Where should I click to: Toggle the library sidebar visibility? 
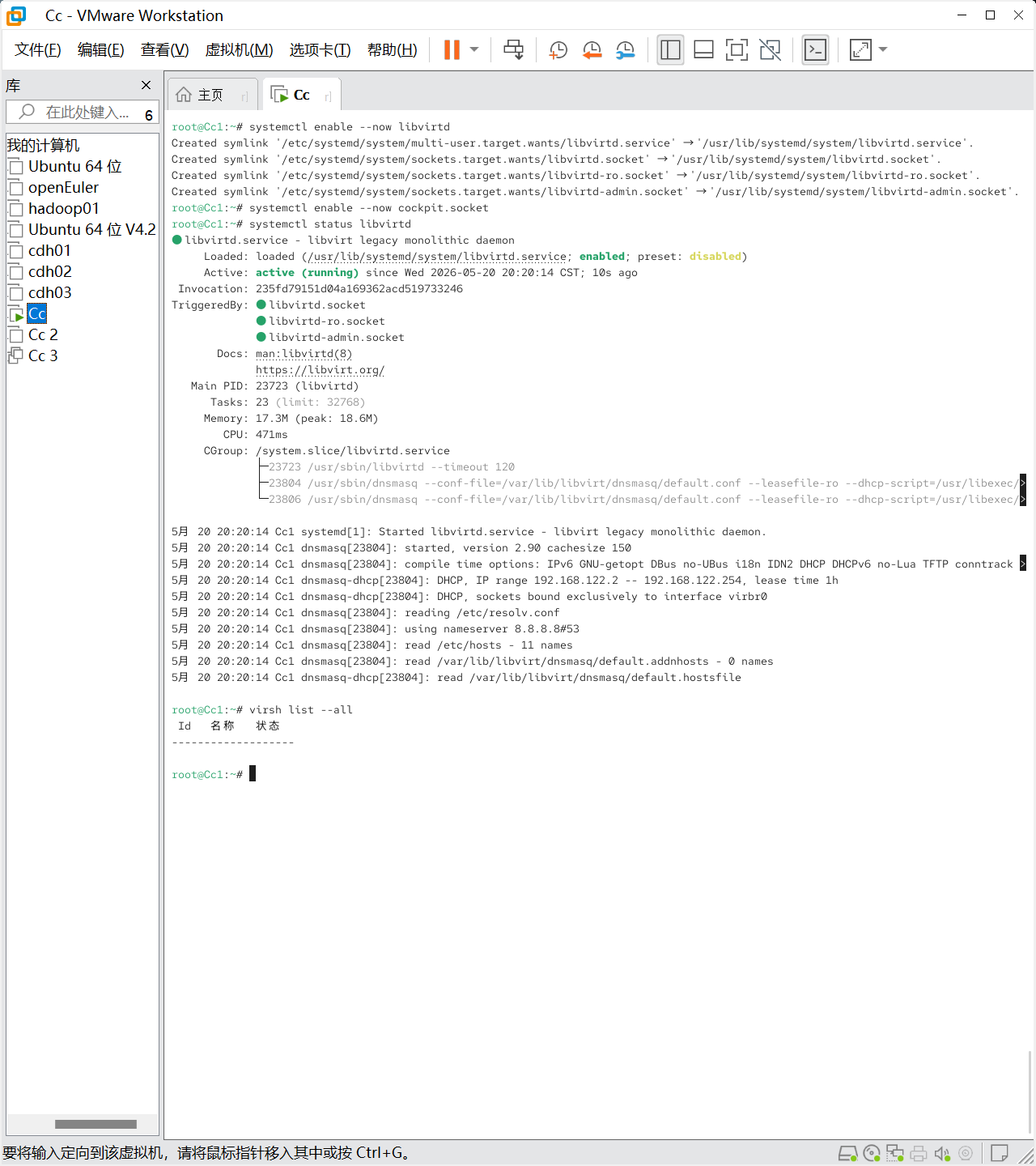coord(670,49)
